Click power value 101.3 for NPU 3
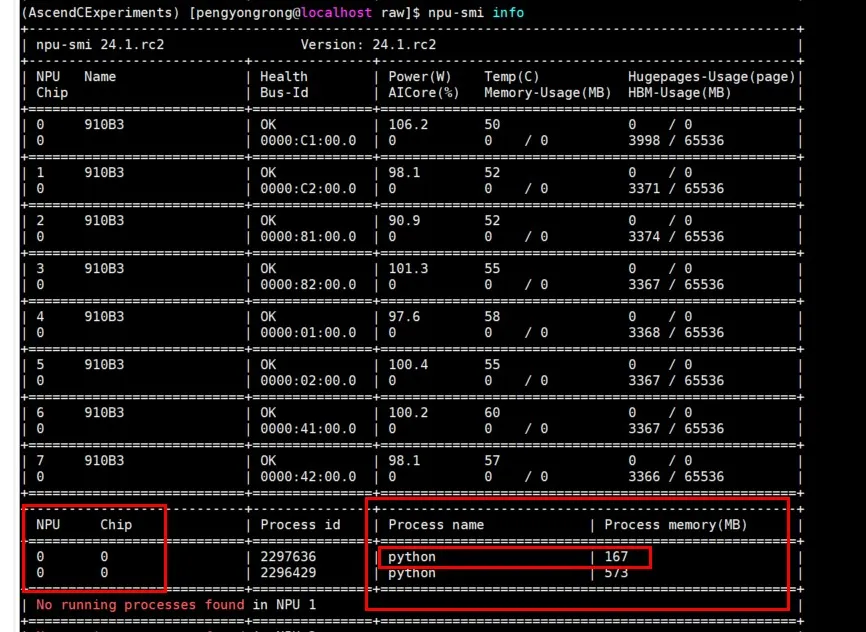The image size is (866, 632). coord(408,268)
